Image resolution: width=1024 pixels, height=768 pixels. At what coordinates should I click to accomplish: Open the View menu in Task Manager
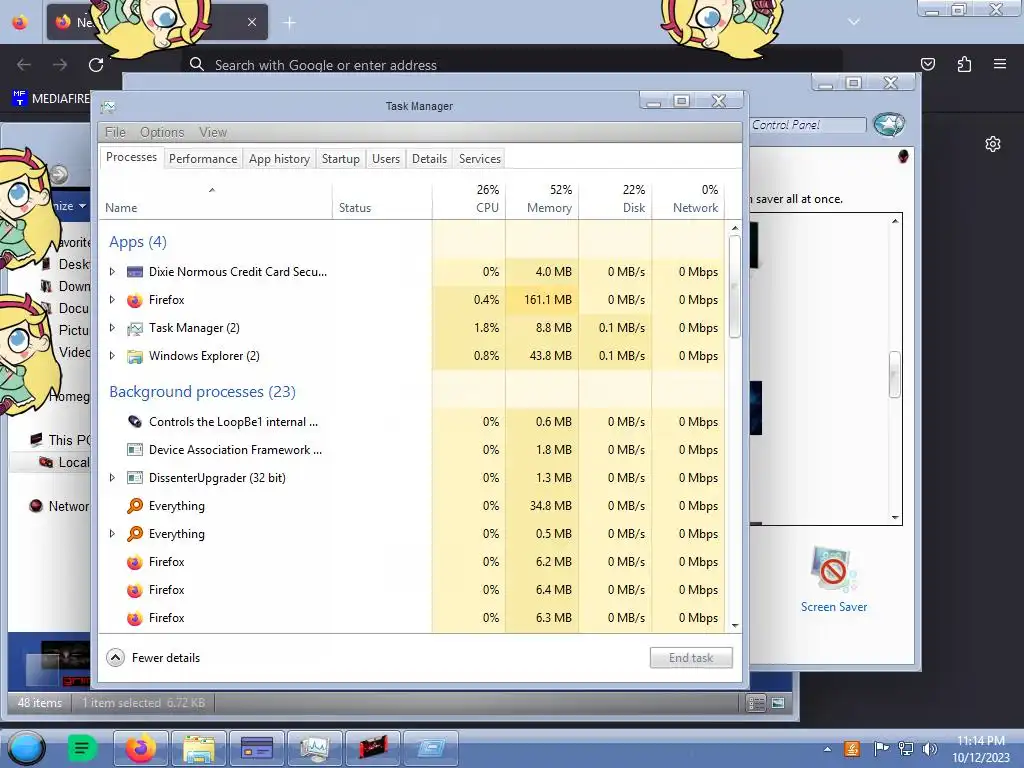213,132
